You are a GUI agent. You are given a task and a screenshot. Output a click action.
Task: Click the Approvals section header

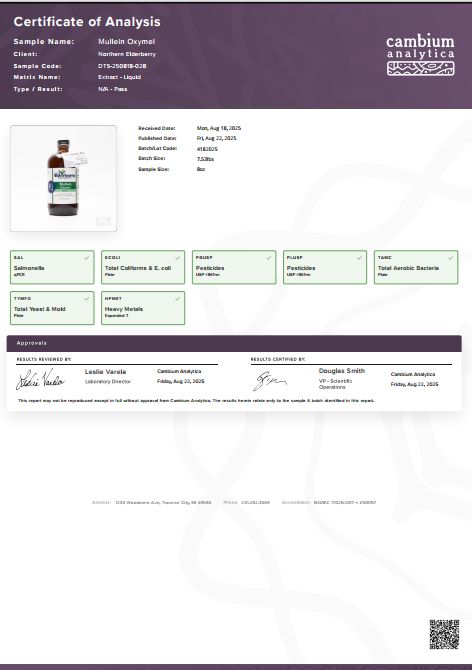[x=234, y=343]
